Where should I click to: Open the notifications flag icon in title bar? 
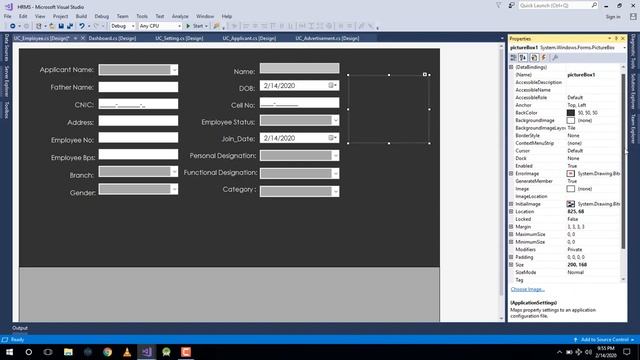tap(499, 5)
